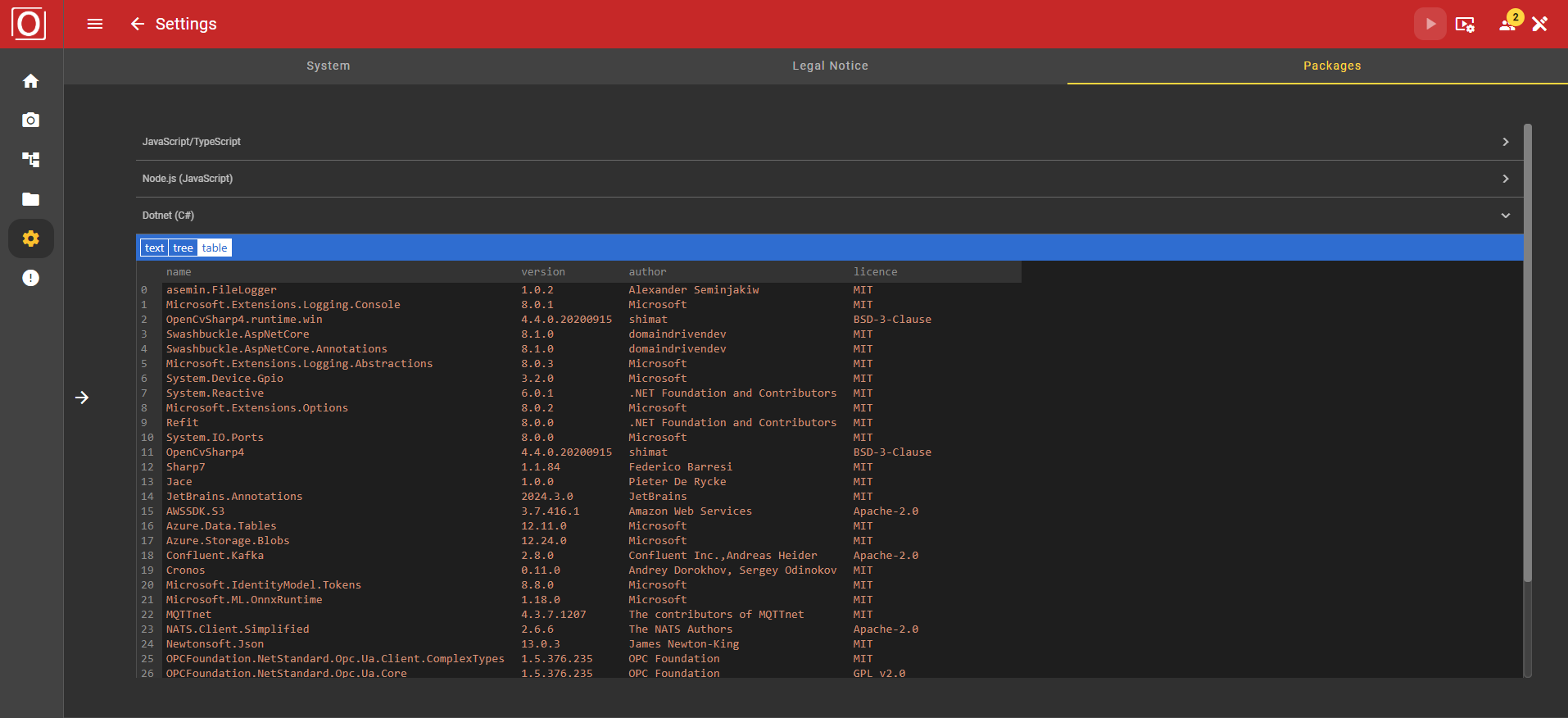Image resolution: width=1568 pixels, height=718 pixels.
Task: Select the asemin.FileLogger package name
Action: 221,290
